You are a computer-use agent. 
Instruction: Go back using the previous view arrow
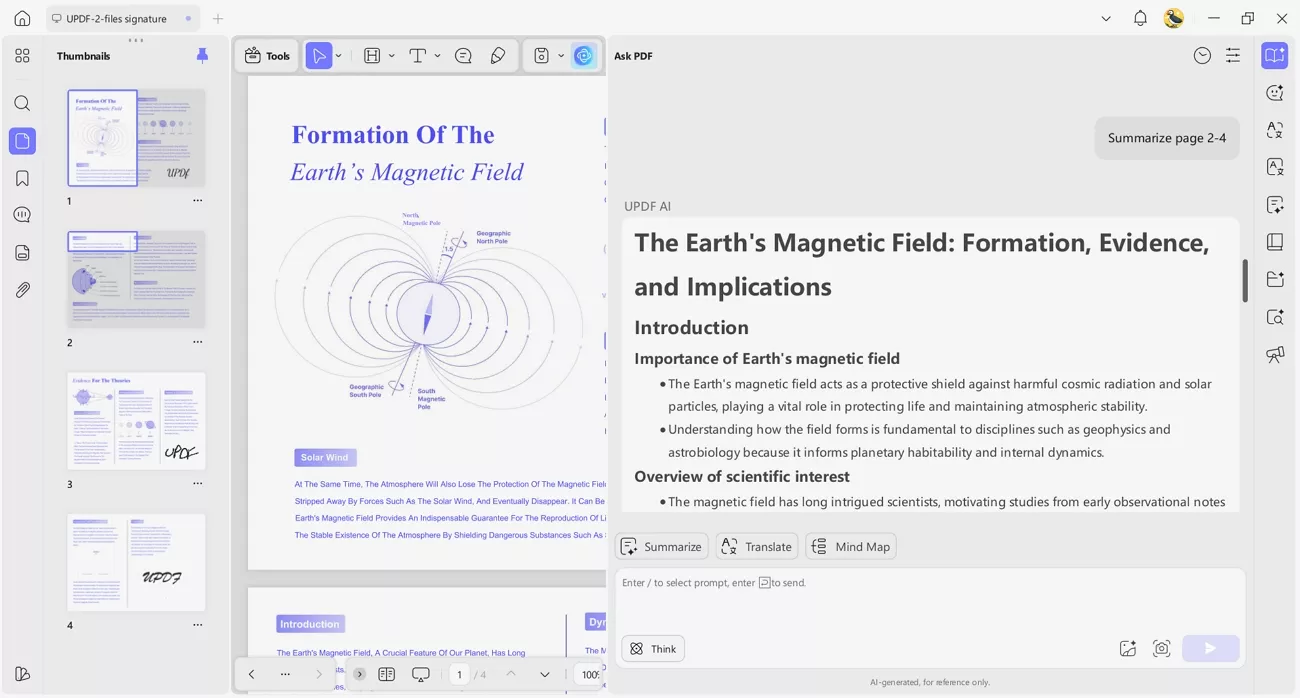[251, 674]
